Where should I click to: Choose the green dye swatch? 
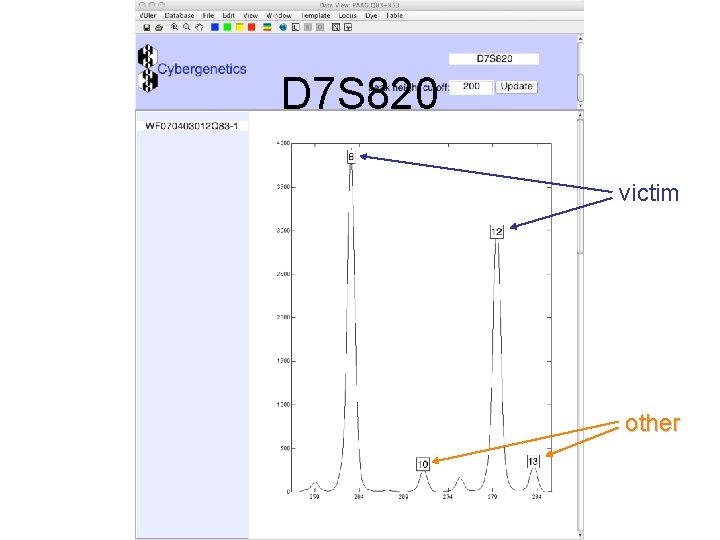pyautogui.click(x=227, y=27)
